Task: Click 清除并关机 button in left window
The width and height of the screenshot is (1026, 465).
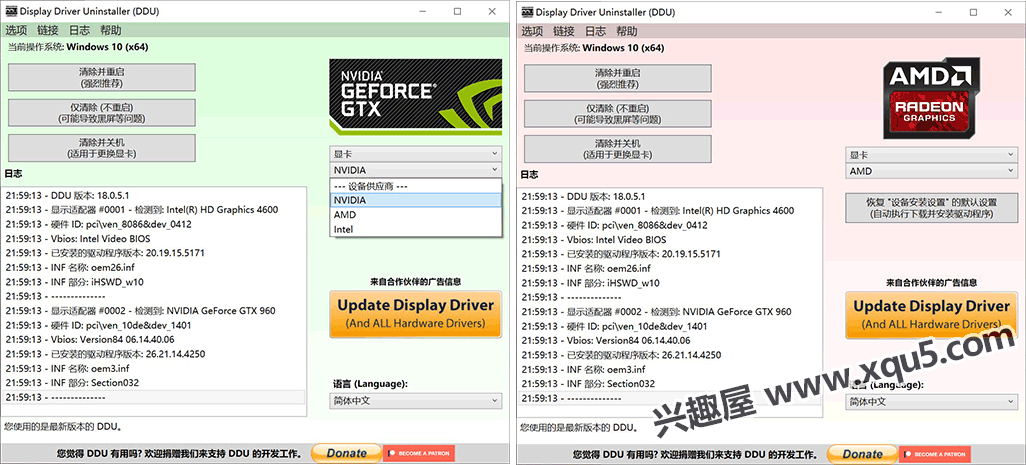Action: pyautogui.click(x=101, y=148)
